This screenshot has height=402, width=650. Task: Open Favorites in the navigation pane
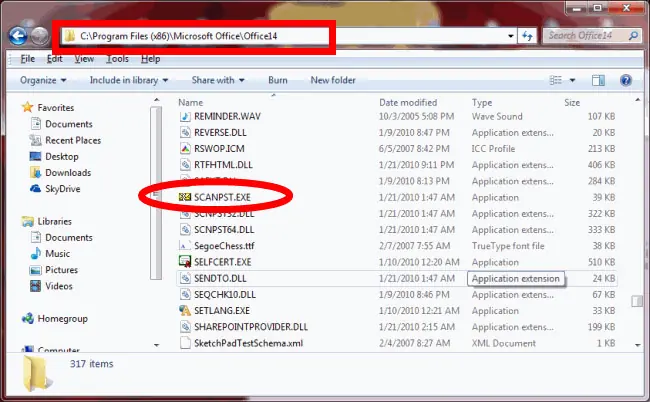point(56,108)
